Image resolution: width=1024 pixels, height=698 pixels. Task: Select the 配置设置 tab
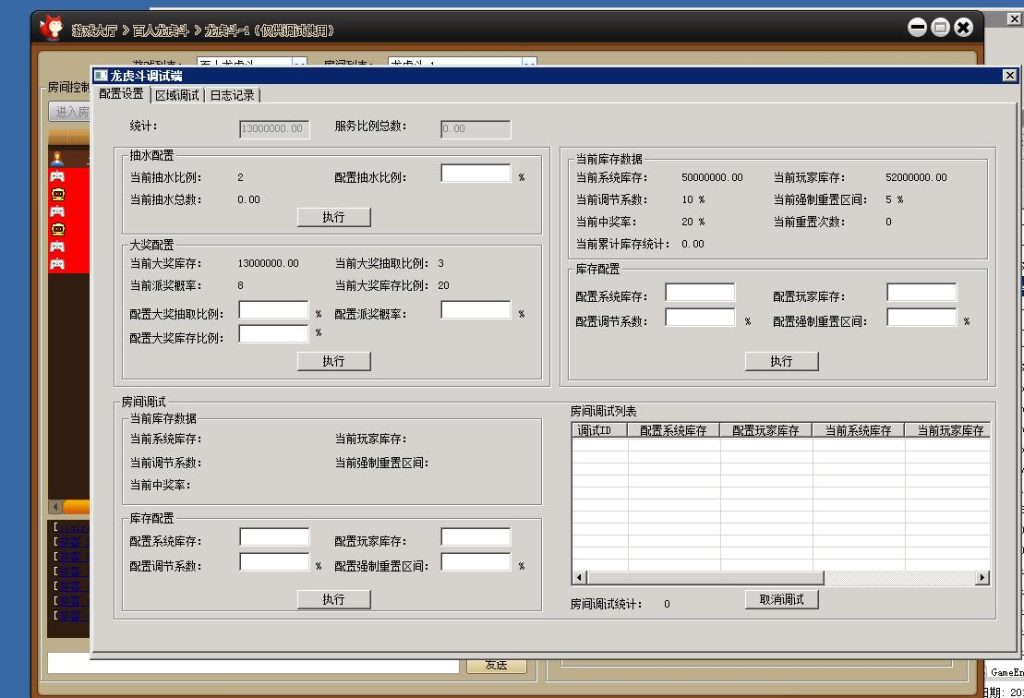coord(121,94)
